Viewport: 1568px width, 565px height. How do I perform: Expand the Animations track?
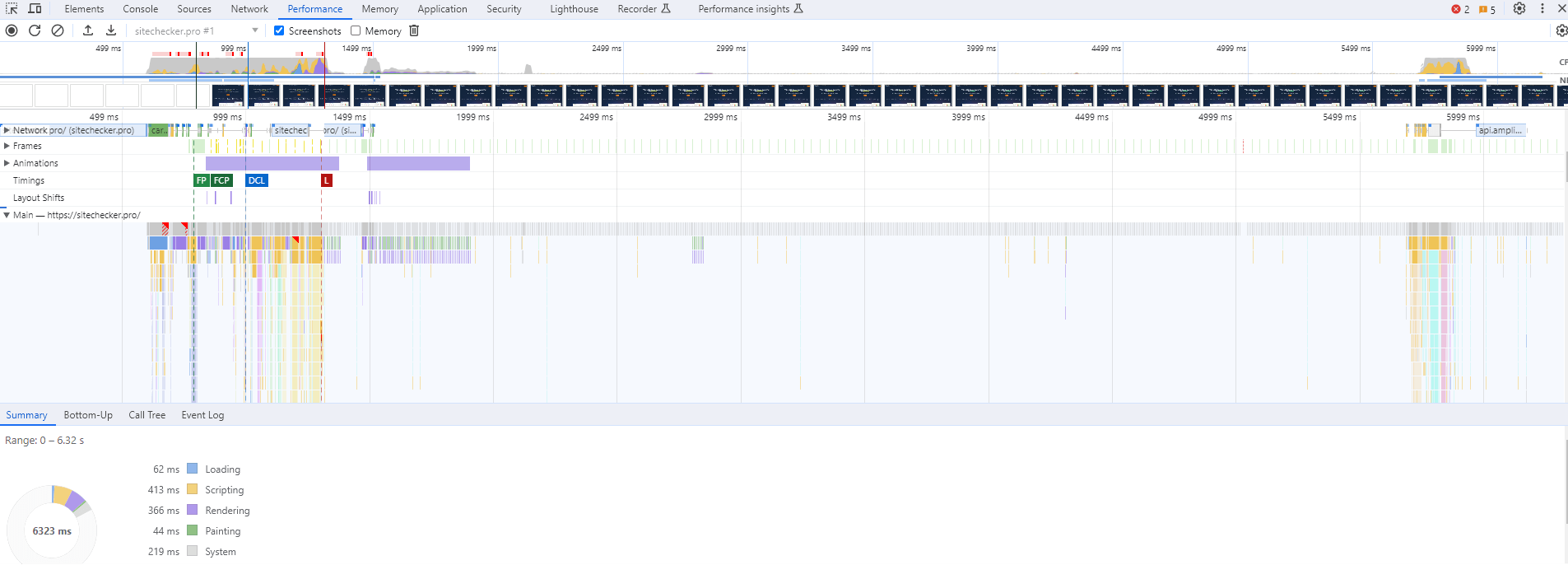[x=7, y=163]
